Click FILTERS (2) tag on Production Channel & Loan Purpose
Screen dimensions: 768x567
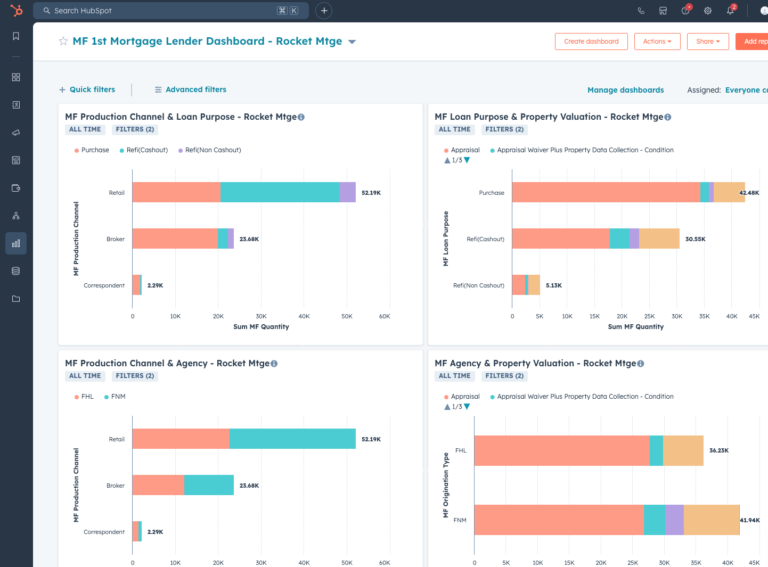pos(135,129)
